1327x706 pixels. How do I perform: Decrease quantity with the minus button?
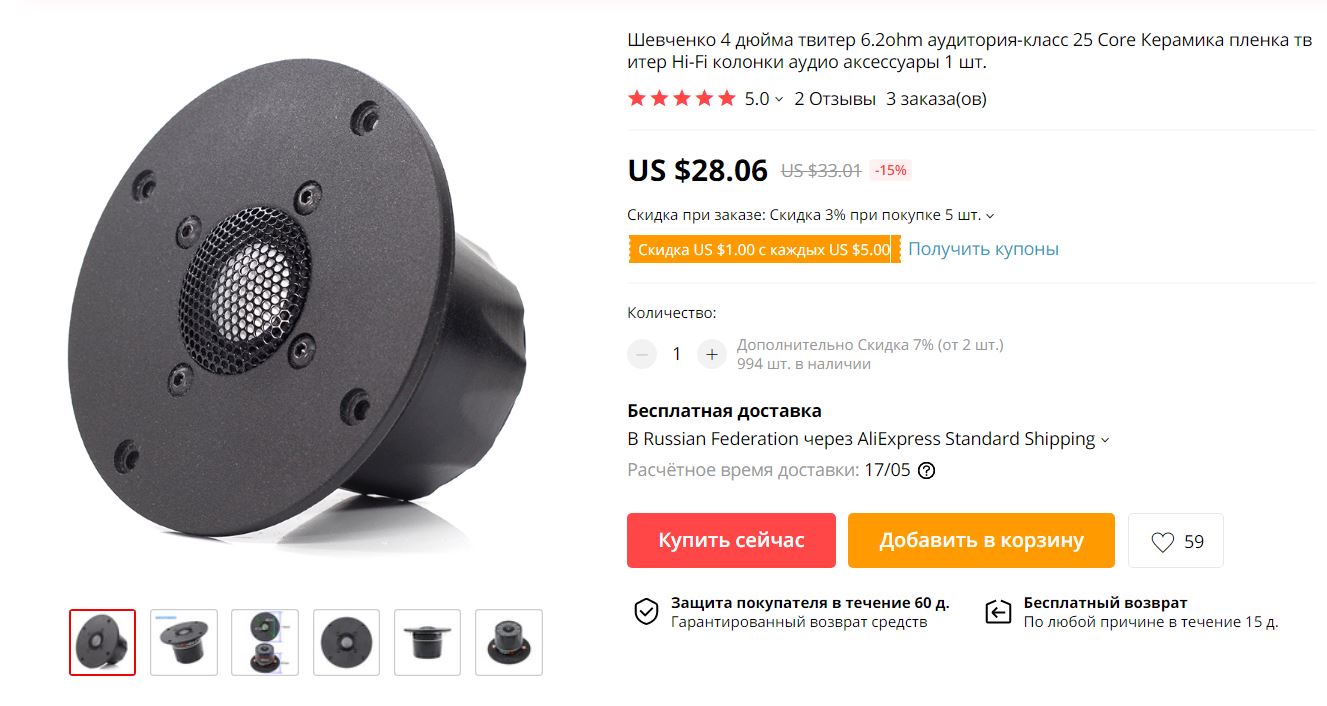coord(642,354)
